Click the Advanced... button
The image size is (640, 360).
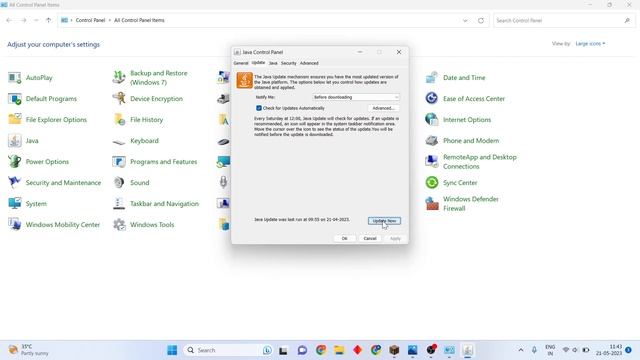[x=383, y=108]
